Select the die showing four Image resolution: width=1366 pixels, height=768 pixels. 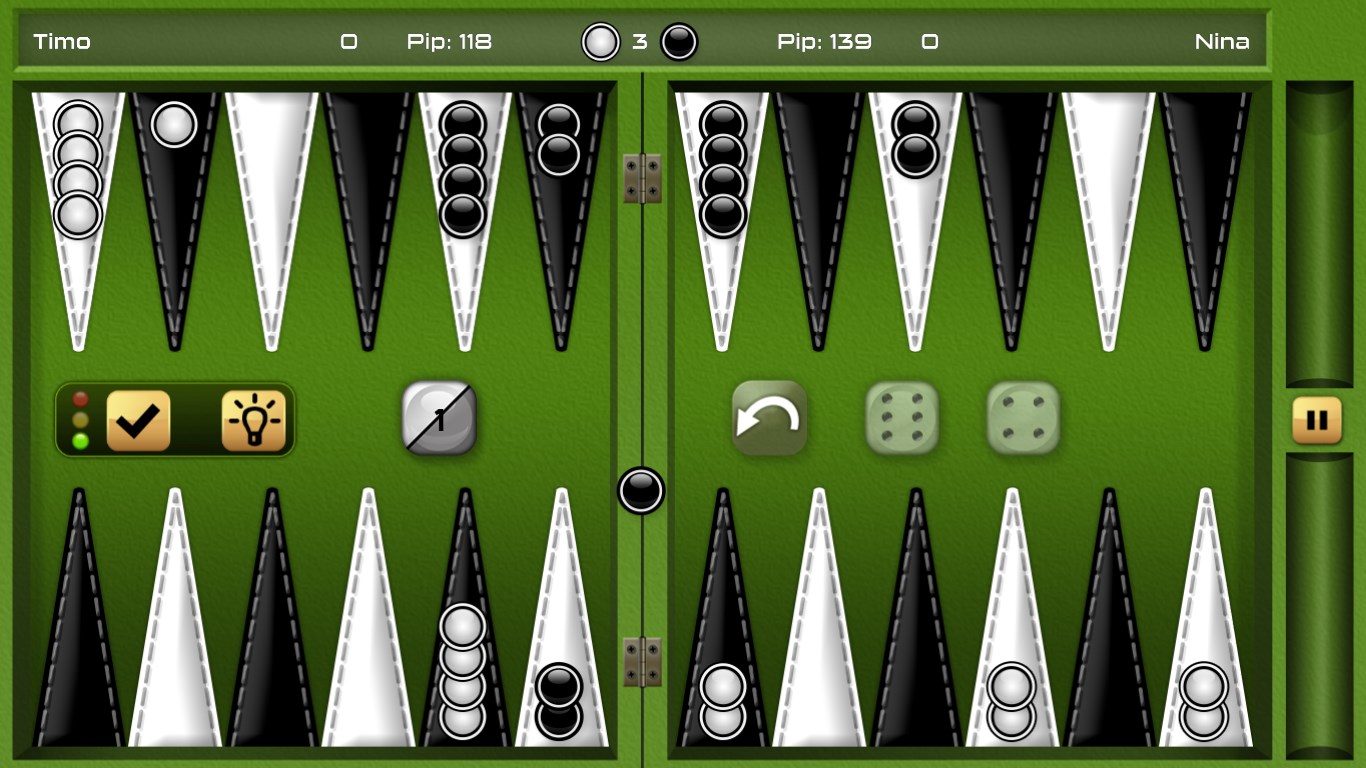(x=1022, y=418)
